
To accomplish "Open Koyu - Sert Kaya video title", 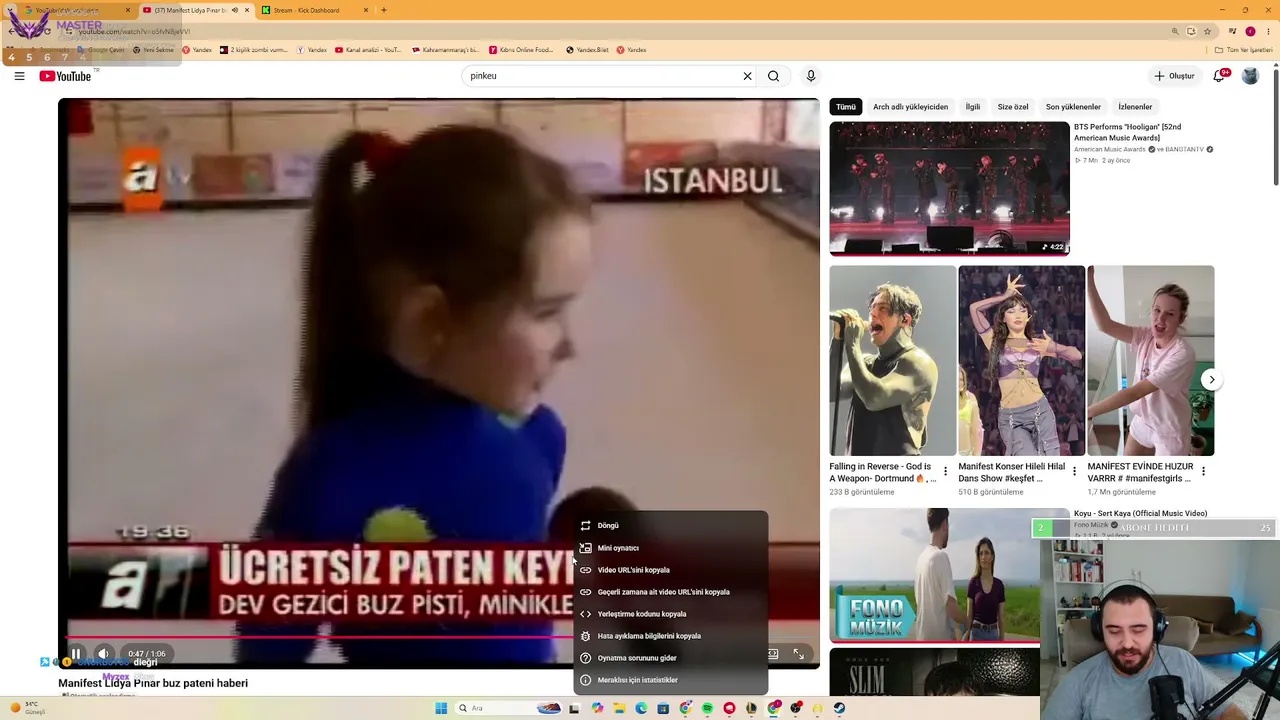I will coord(1140,514).
